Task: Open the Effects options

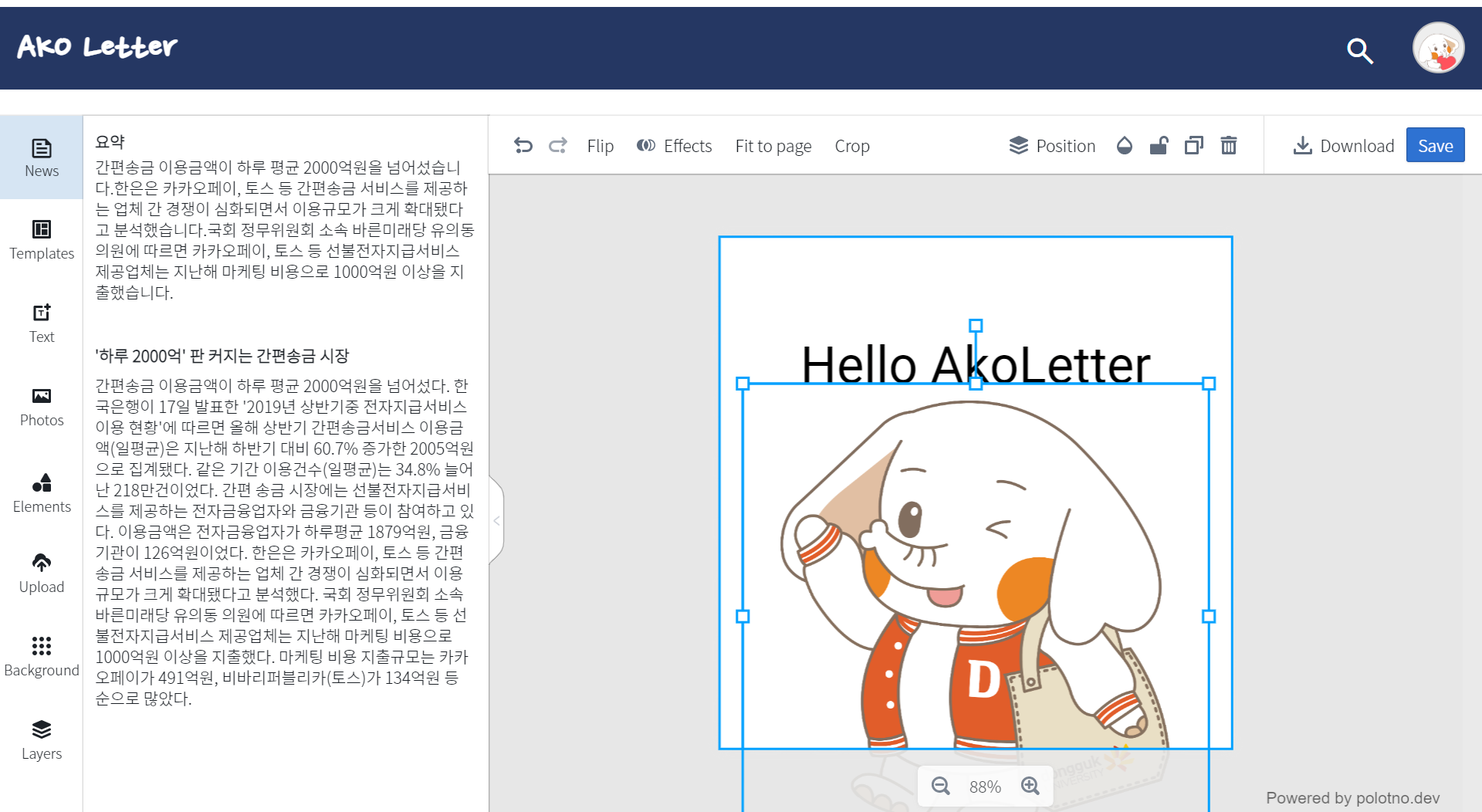Action: click(675, 146)
